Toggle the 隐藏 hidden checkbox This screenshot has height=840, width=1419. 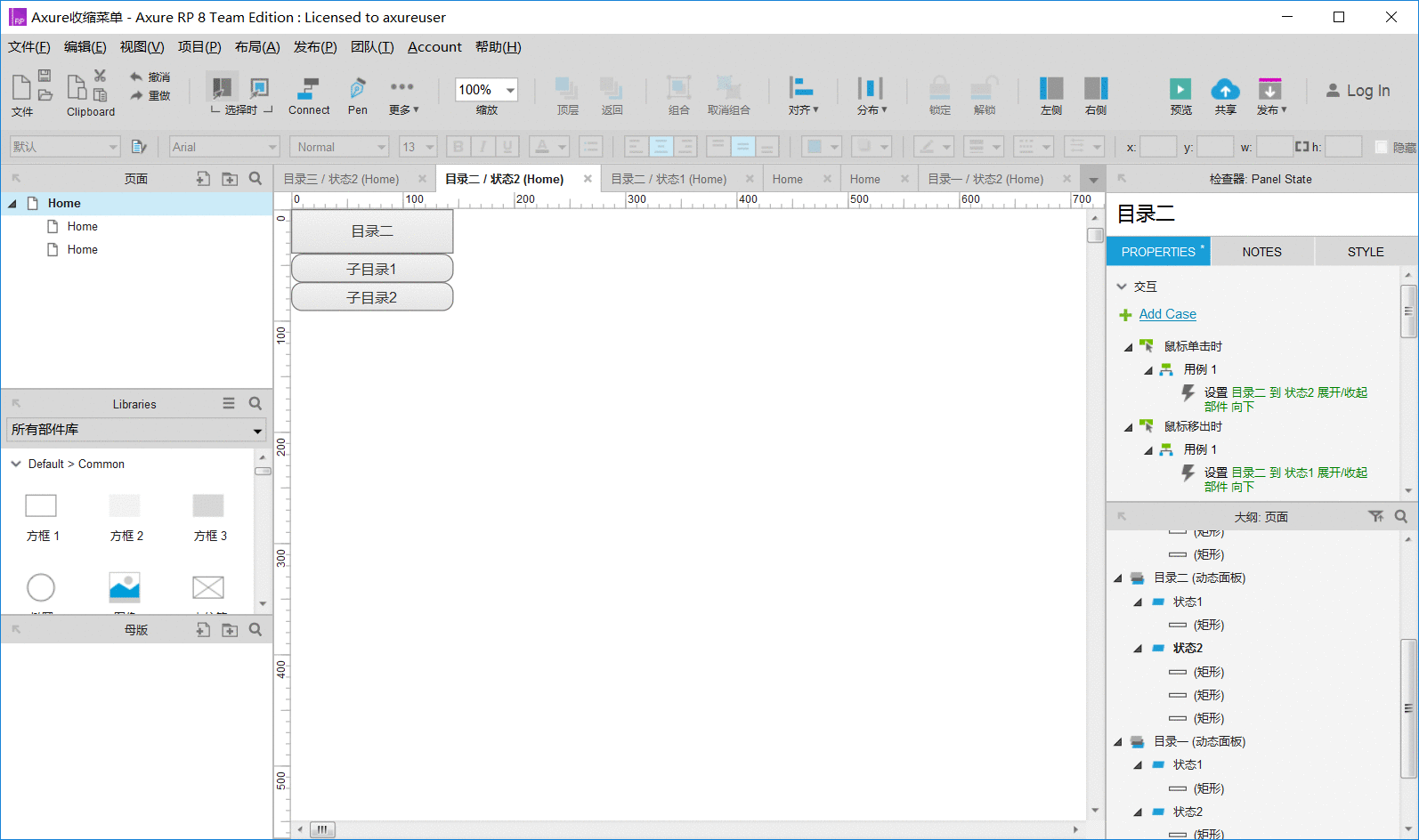[1382, 147]
